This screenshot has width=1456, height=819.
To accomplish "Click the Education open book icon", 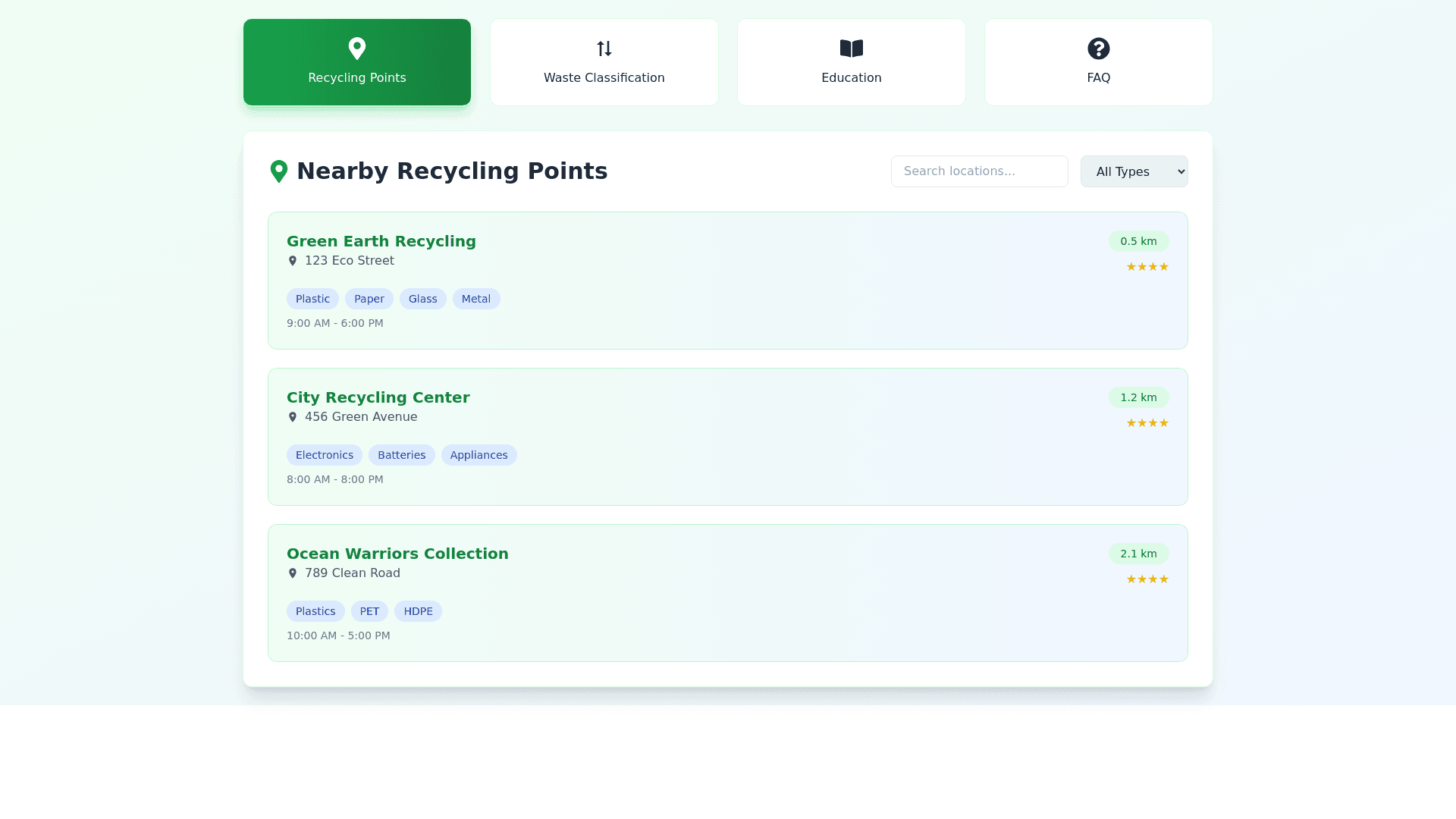I will coord(851,49).
